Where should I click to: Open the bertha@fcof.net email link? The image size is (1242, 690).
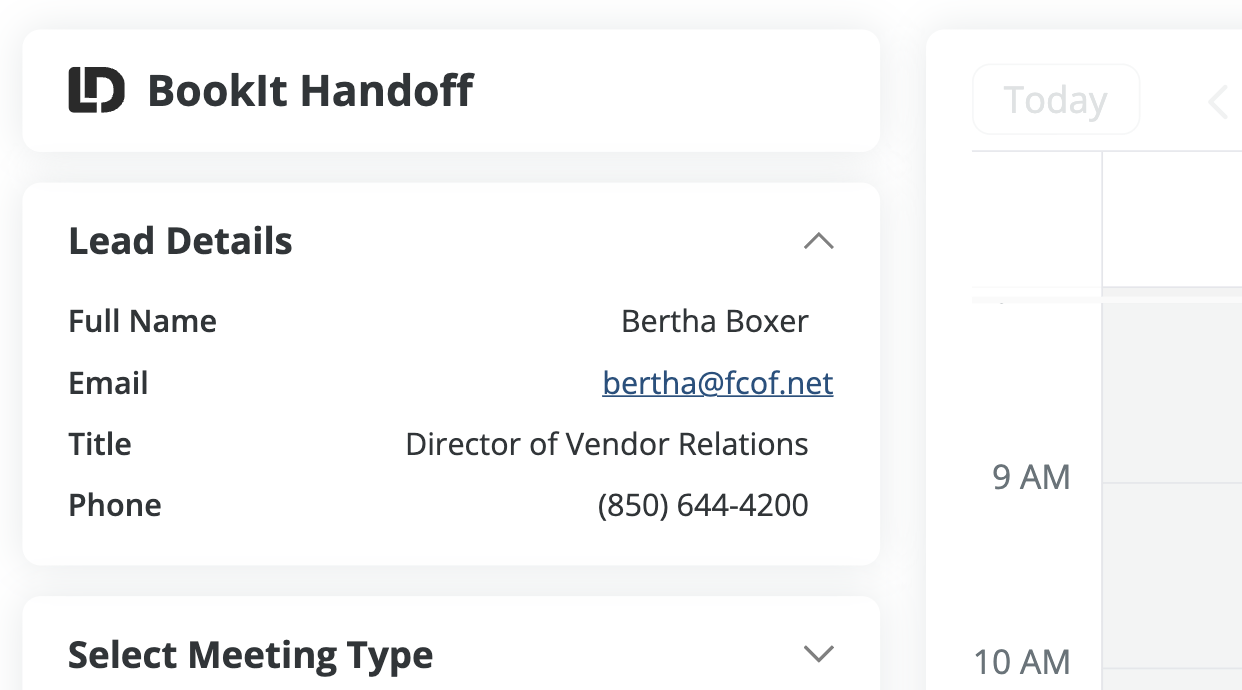[717, 384]
